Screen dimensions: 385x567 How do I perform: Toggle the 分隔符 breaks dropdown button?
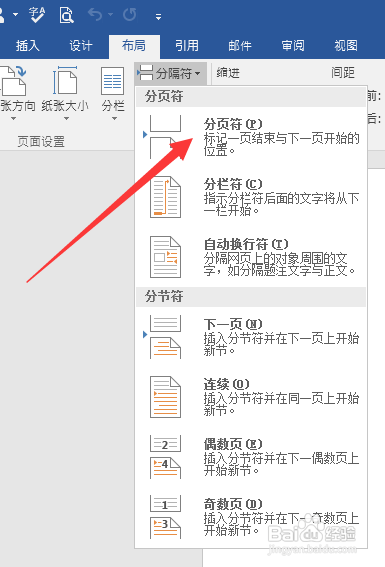click(x=170, y=73)
